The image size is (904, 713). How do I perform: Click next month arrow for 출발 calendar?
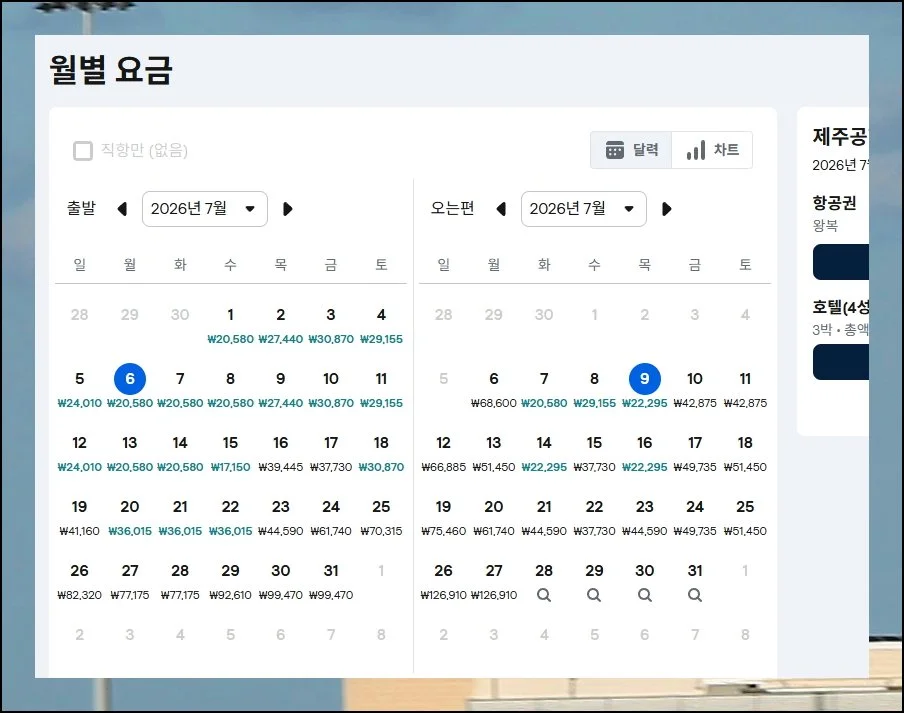288,209
